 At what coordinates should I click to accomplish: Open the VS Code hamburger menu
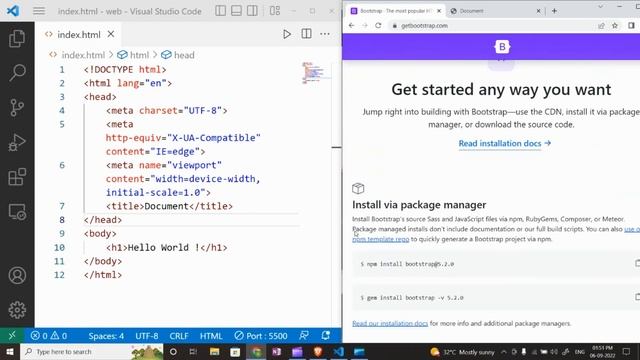point(39,11)
